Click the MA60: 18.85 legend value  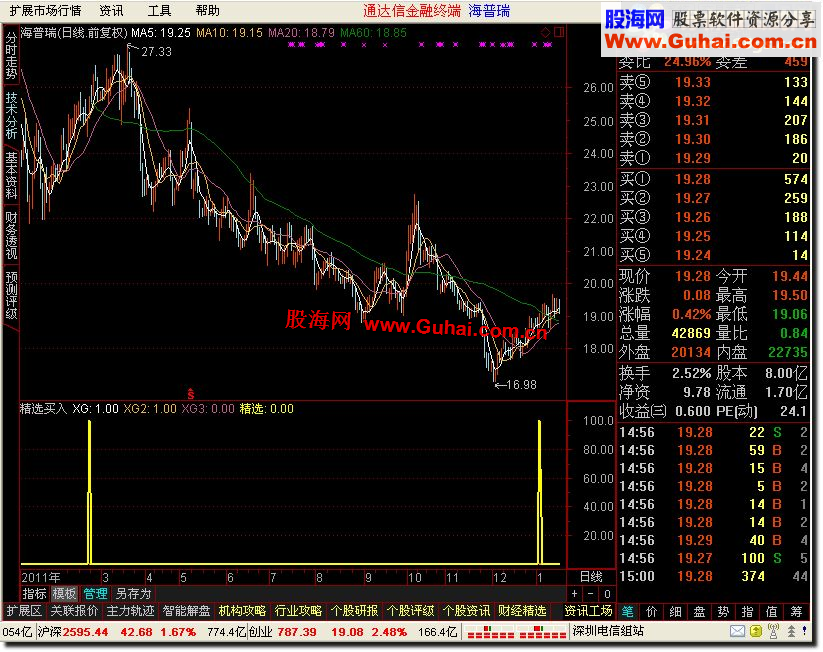point(373,33)
